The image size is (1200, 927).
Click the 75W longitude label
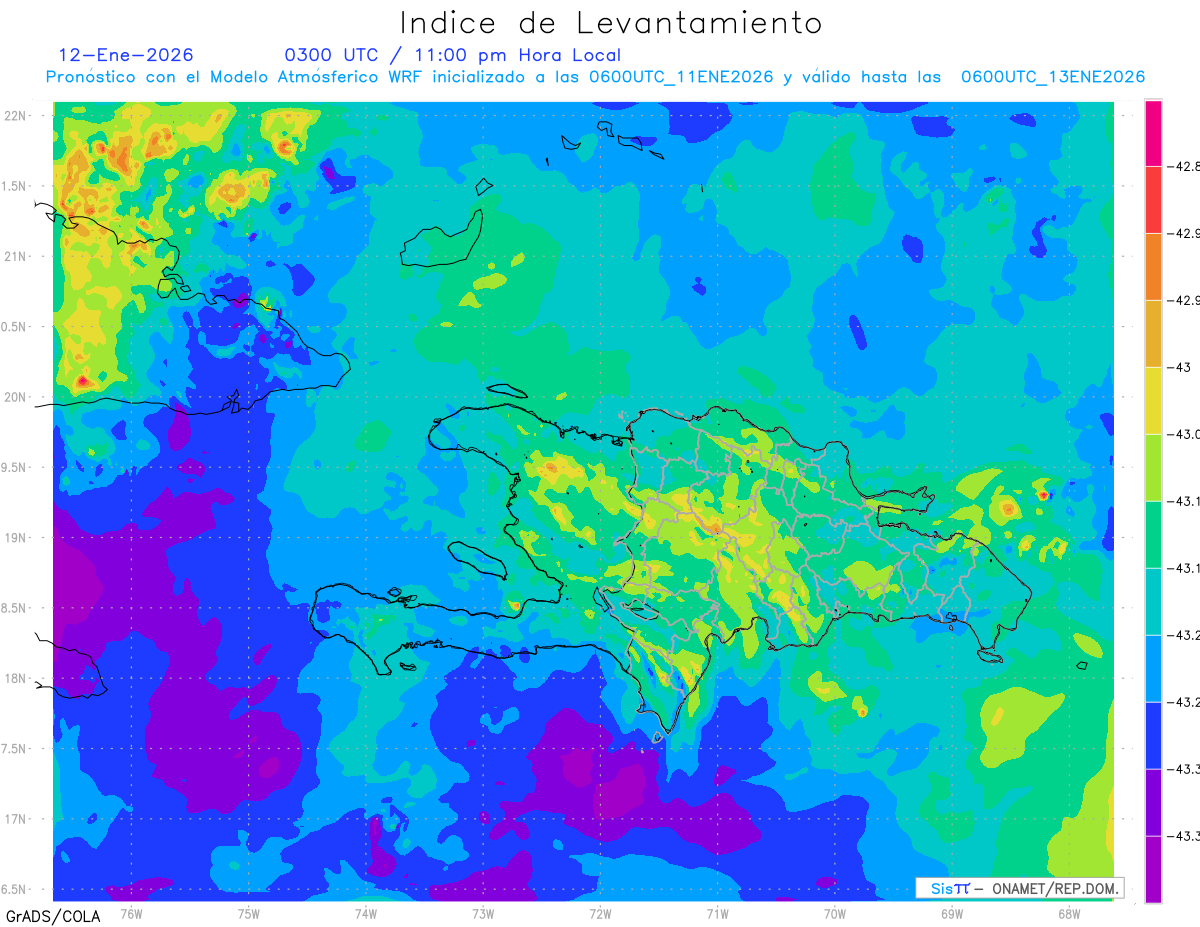tap(249, 913)
